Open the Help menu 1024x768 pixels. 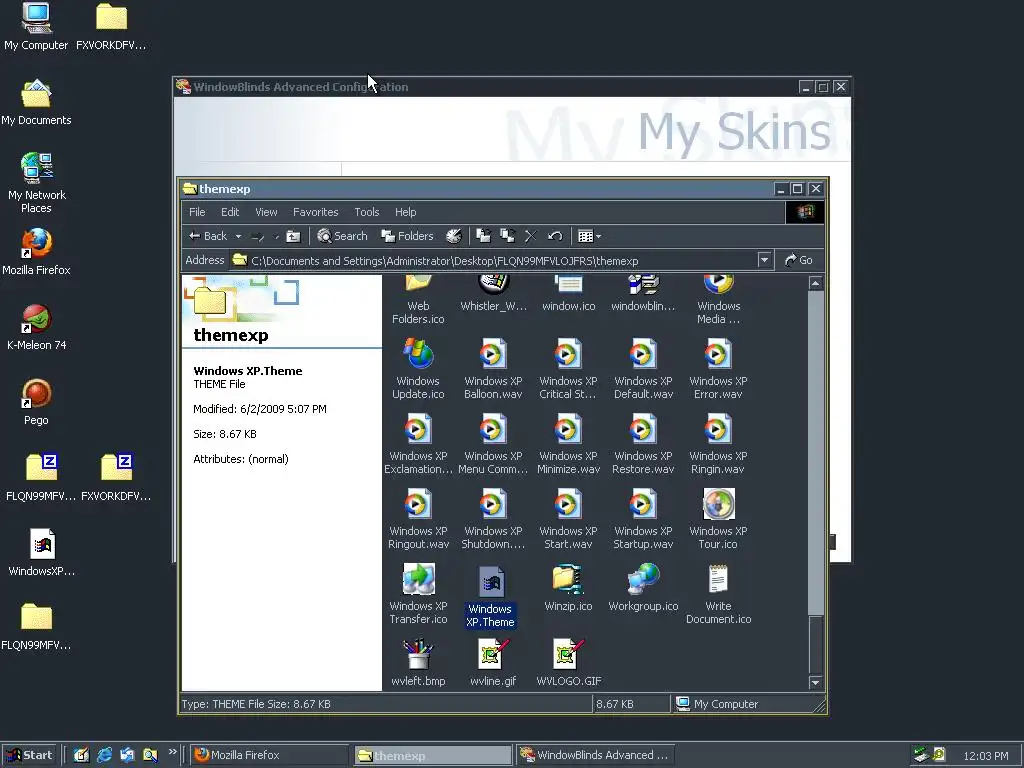pos(406,212)
